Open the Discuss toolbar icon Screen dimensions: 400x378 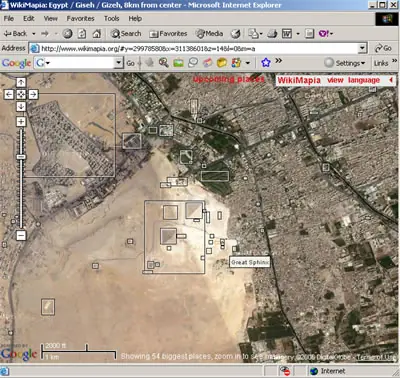point(310,33)
